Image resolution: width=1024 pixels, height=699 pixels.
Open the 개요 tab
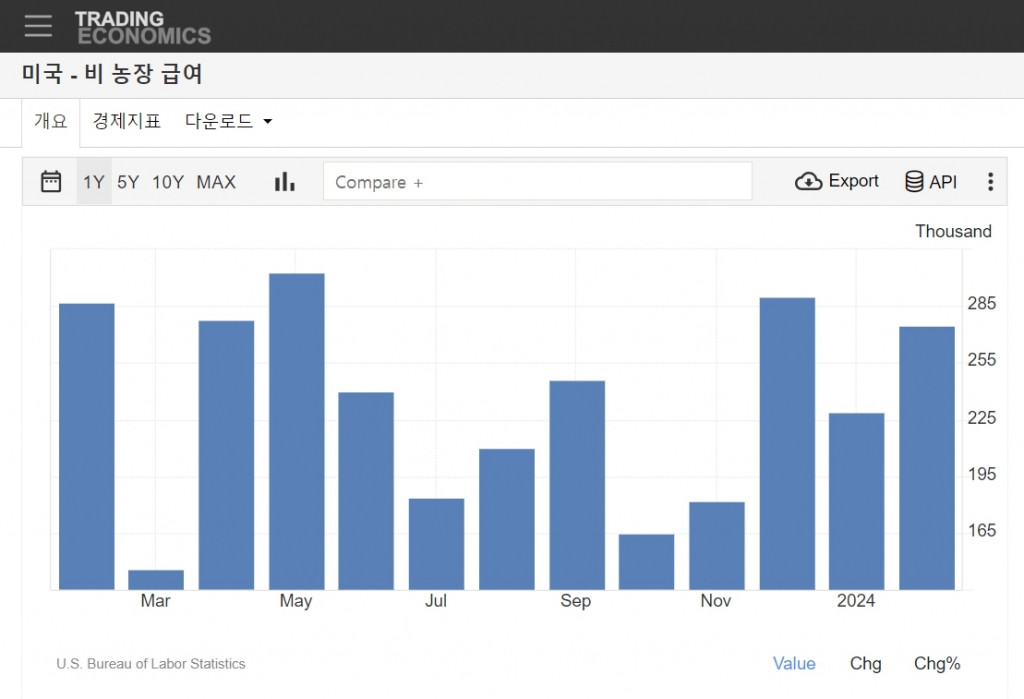click(50, 122)
